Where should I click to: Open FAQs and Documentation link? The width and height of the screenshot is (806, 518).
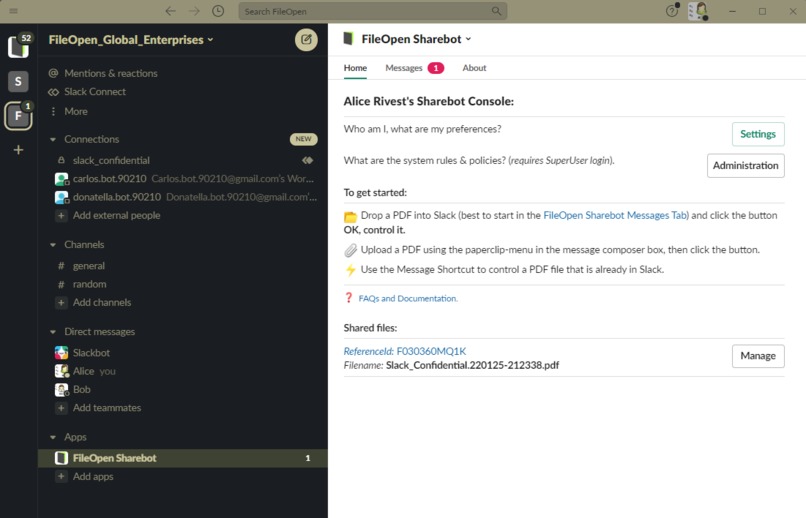408,299
